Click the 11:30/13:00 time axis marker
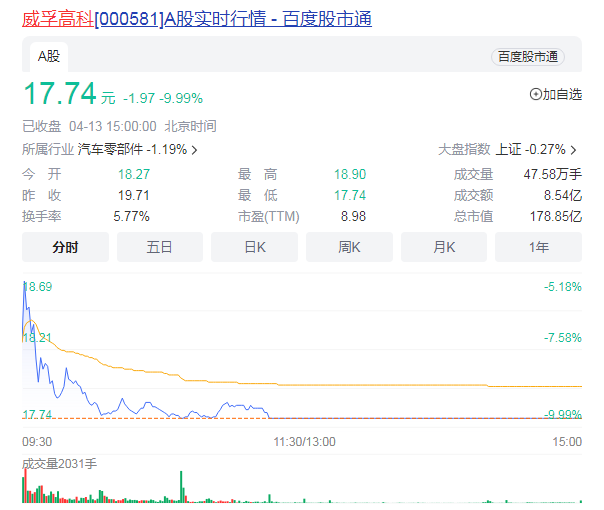604x510 pixels. coord(304,441)
